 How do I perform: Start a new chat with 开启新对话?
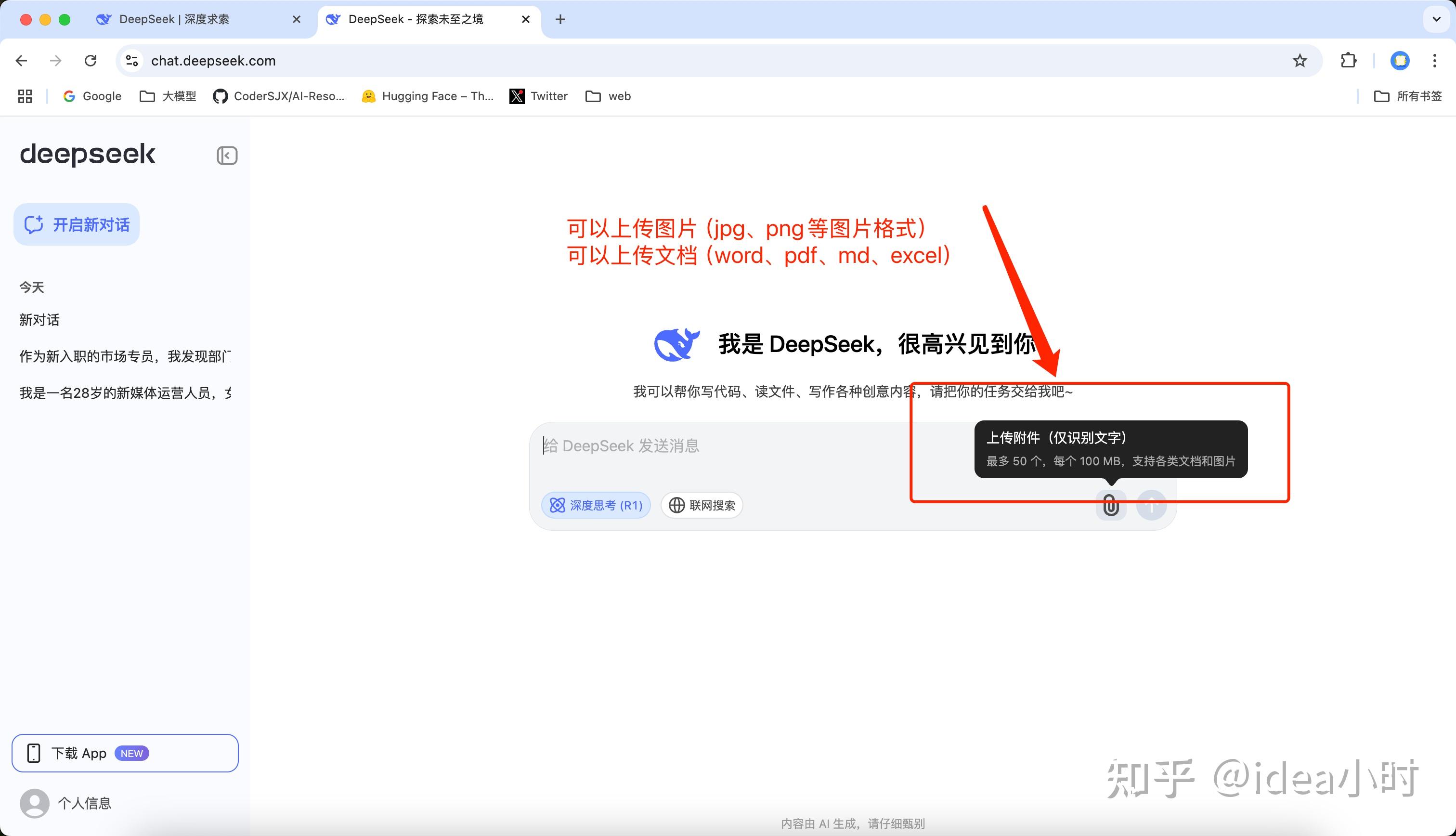tap(77, 224)
